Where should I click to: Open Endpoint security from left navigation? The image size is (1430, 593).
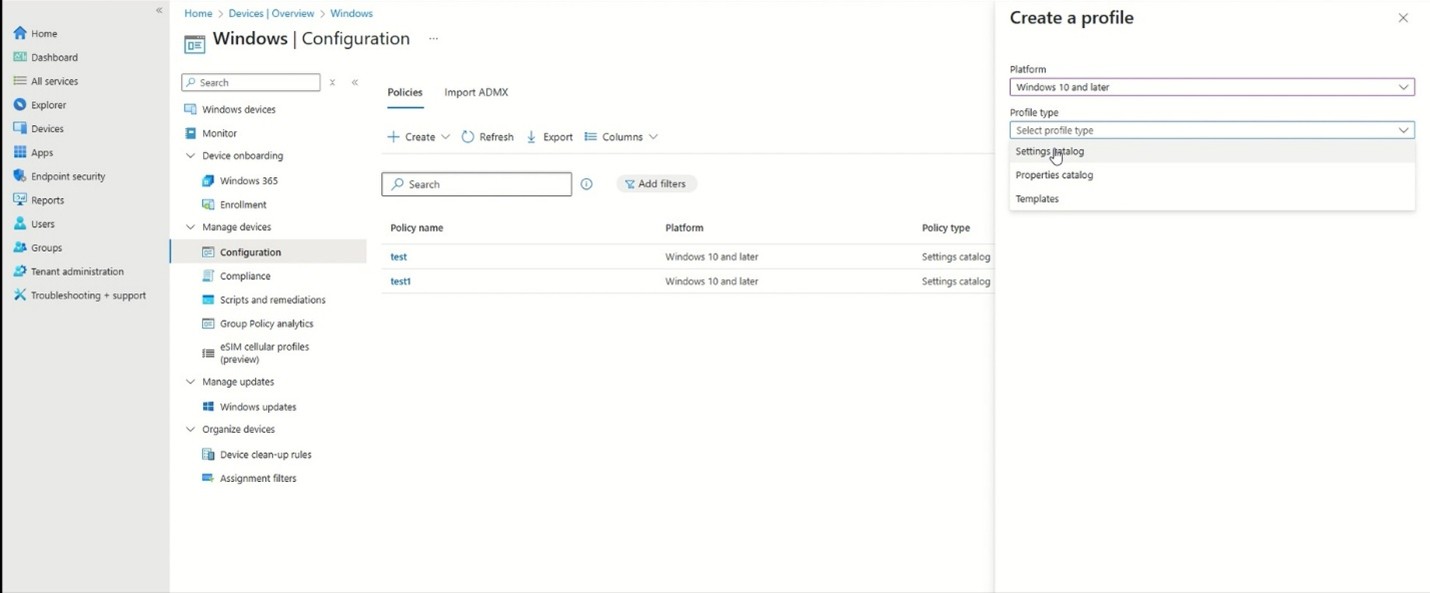coord(67,176)
